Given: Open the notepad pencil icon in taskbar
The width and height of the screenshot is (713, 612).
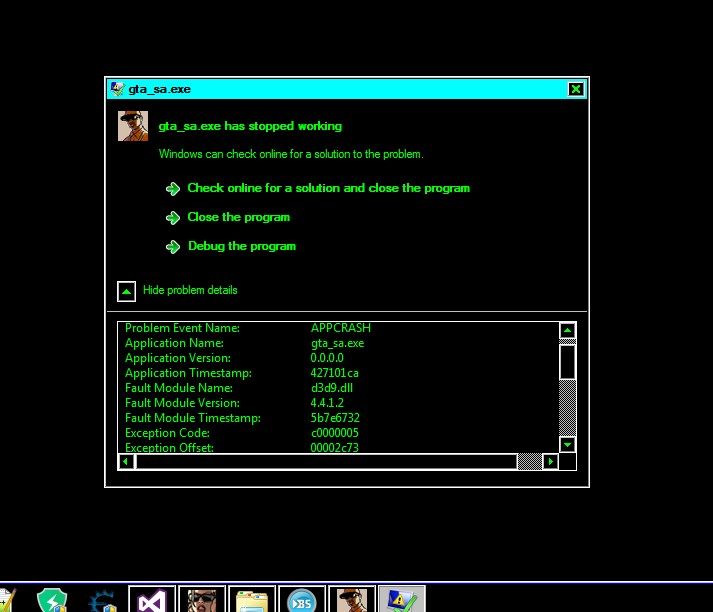Looking at the screenshot, I should pyautogui.click(x=8, y=600).
